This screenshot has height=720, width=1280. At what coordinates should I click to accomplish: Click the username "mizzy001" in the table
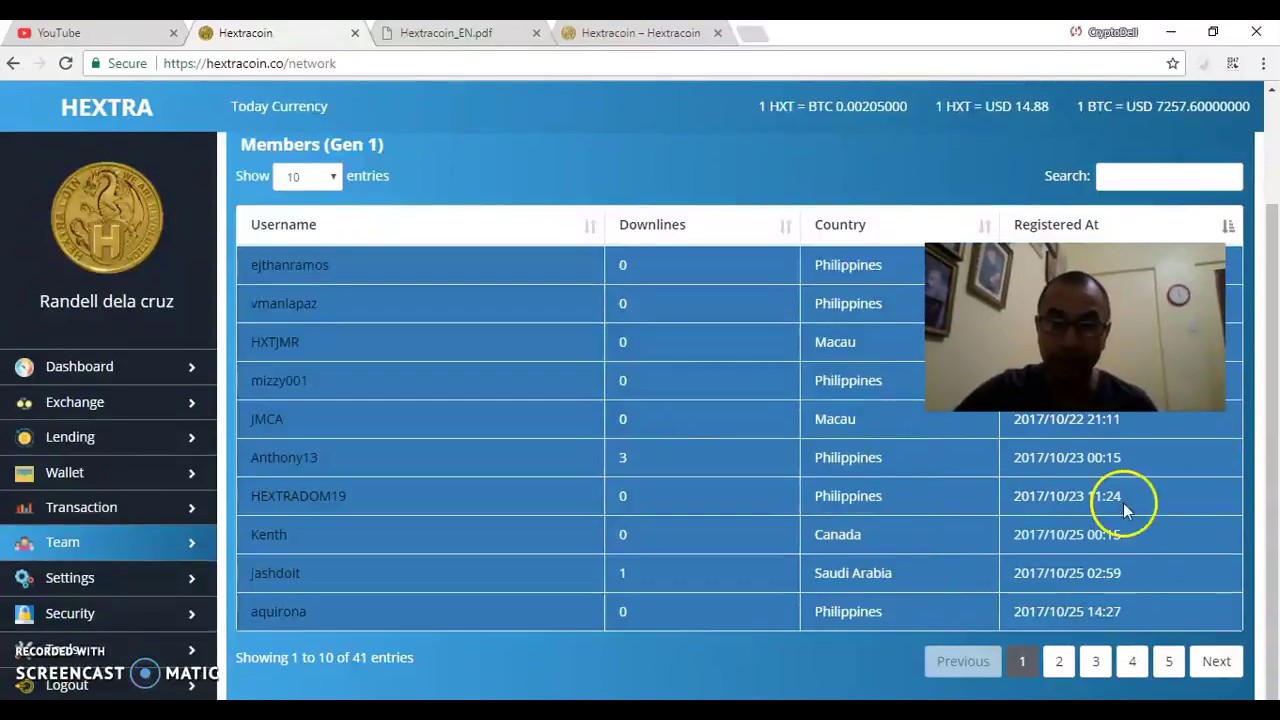point(279,380)
